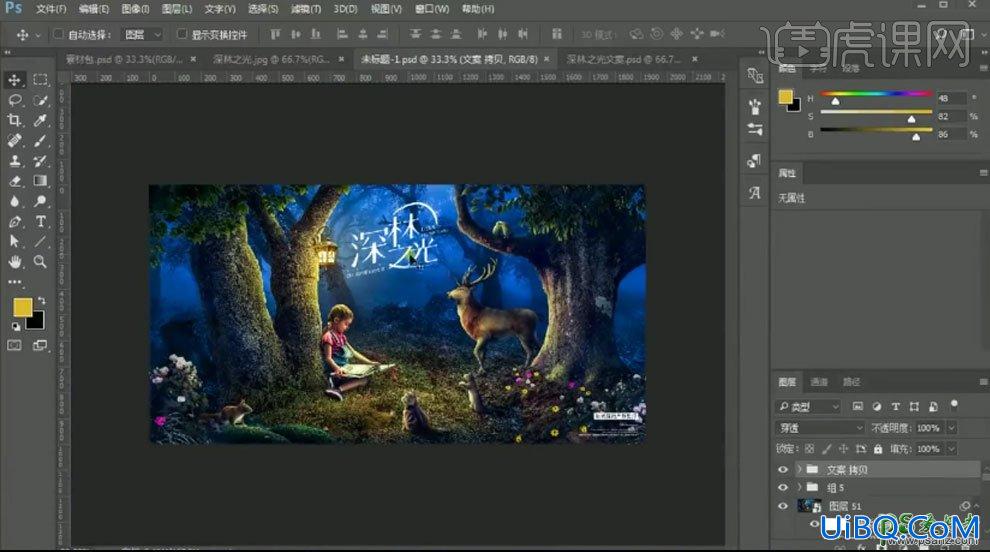
Task: Select the Pen tool
Action: coord(15,222)
